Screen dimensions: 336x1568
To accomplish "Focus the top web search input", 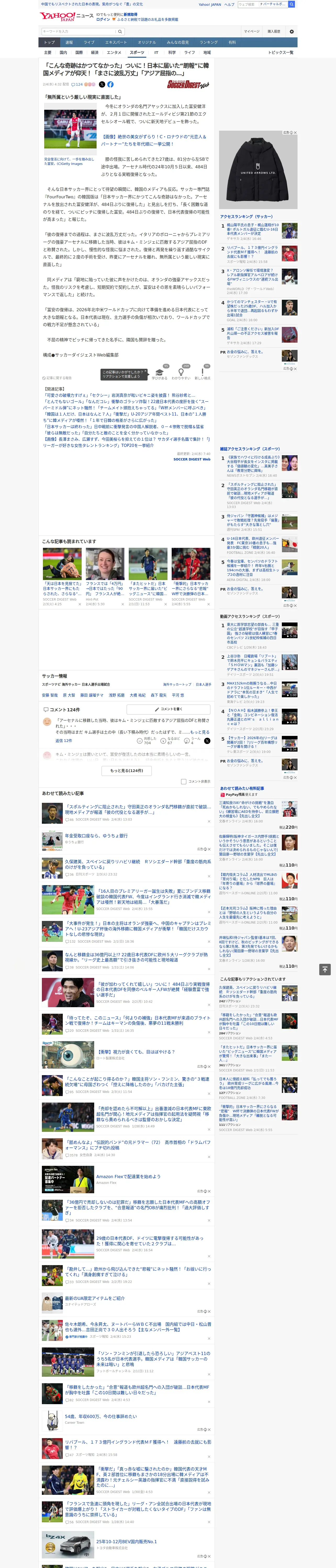I will pyautogui.click(x=248, y=4).
